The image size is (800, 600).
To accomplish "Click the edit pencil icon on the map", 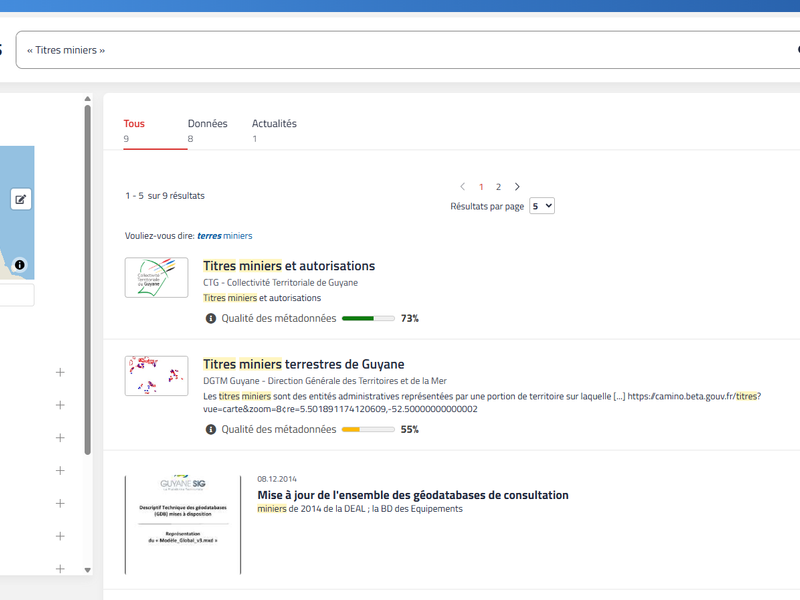I will point(21,199).
